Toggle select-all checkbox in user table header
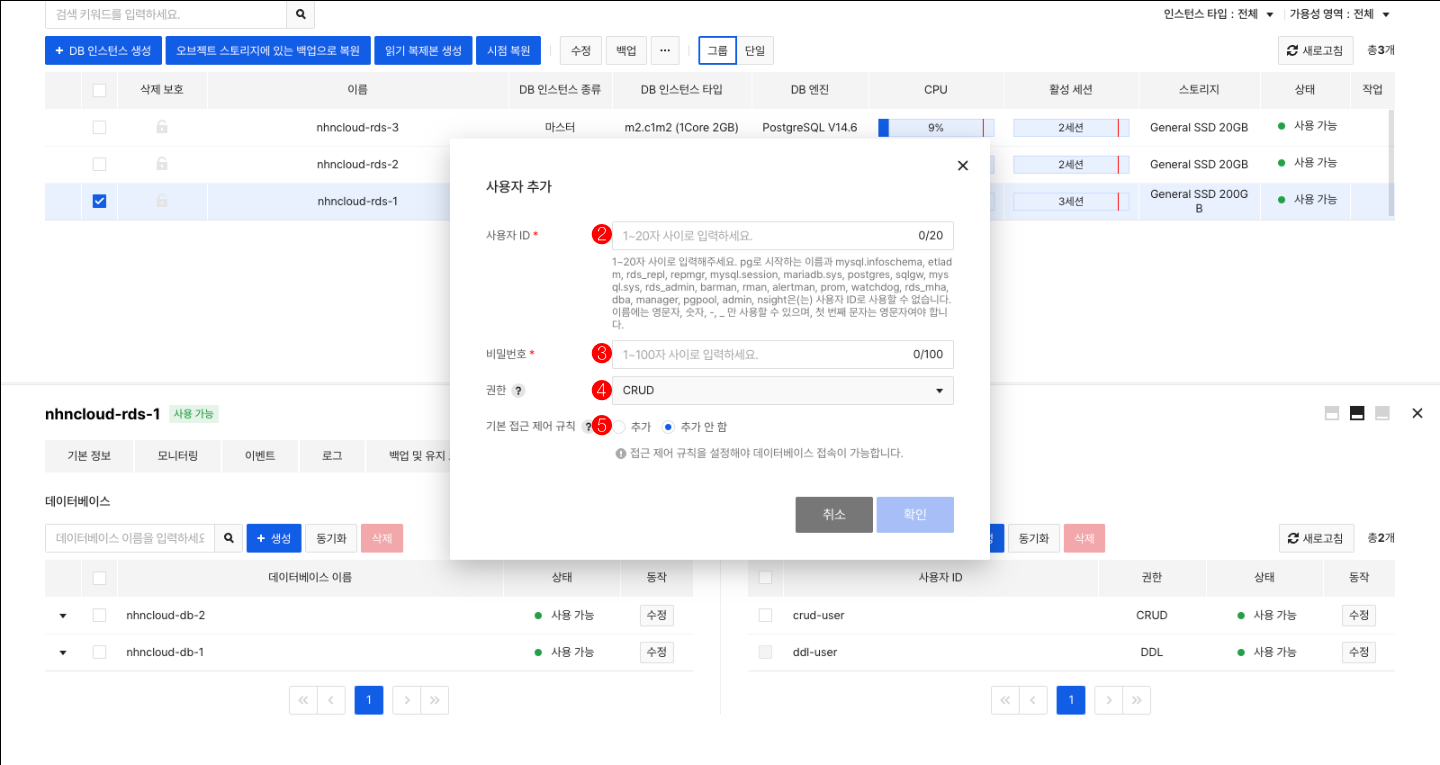1440x765 pixels. 765,578
